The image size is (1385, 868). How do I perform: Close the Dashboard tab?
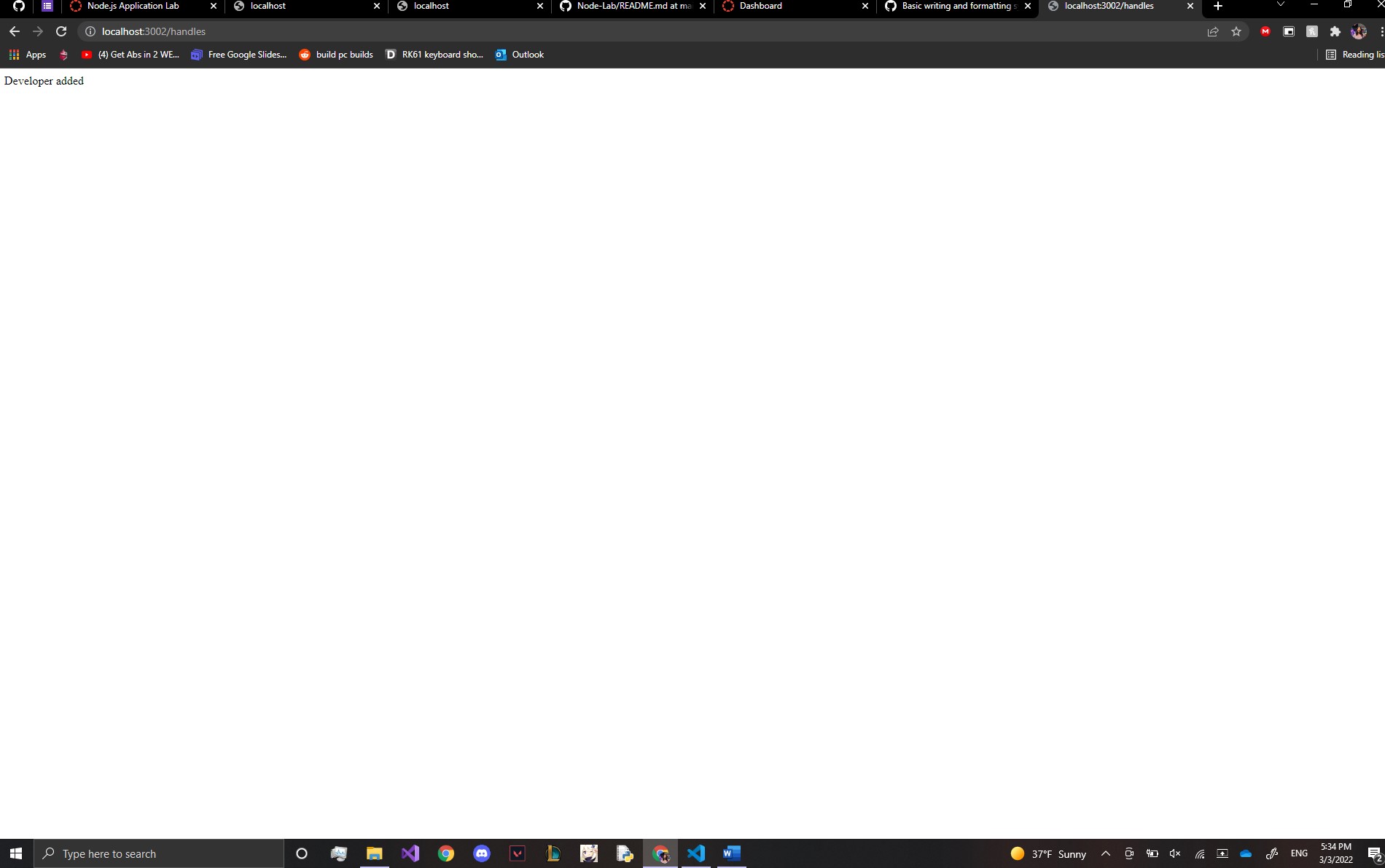tap(865, 6)
